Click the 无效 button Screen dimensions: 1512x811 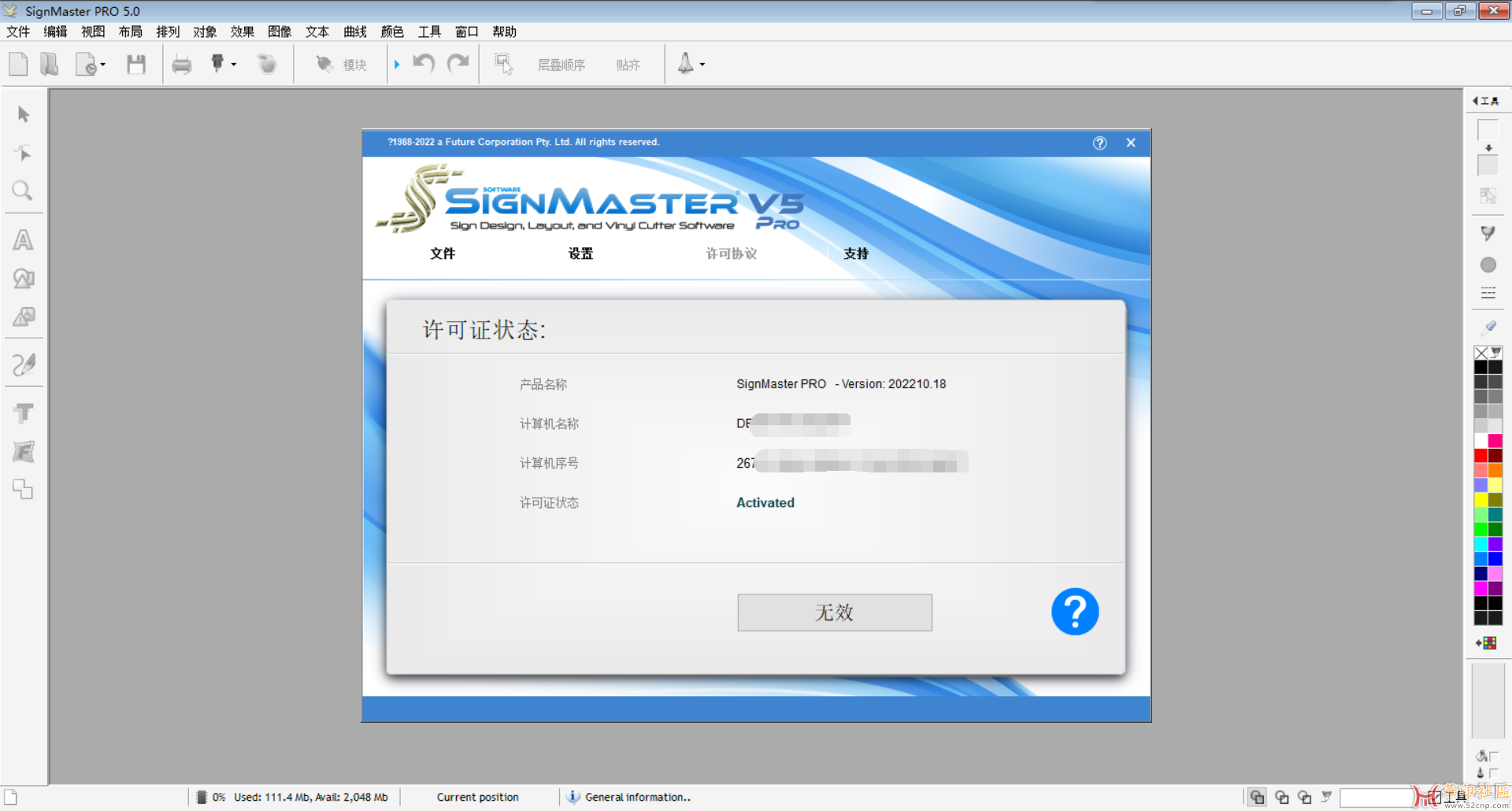pyautogui.click(x=835, y=613)
